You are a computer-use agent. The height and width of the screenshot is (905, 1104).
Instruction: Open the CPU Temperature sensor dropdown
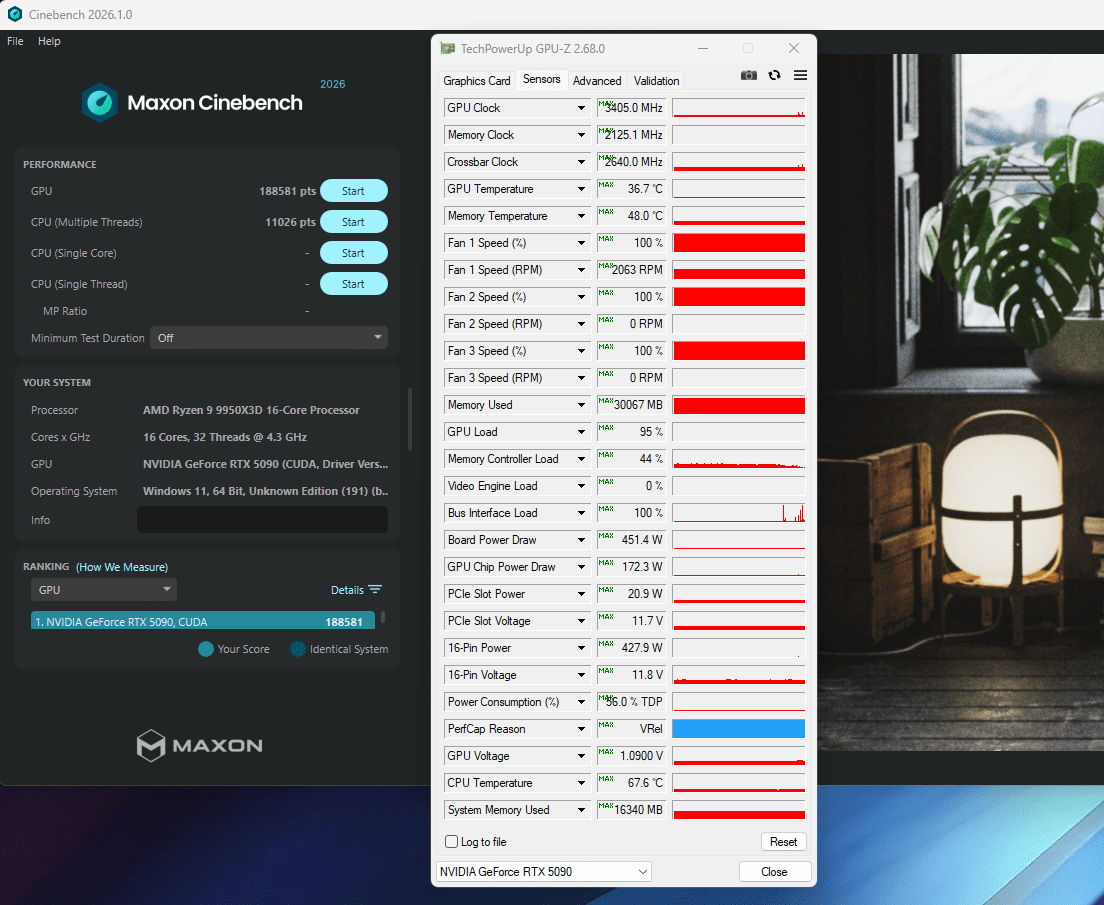pos(582,783)
